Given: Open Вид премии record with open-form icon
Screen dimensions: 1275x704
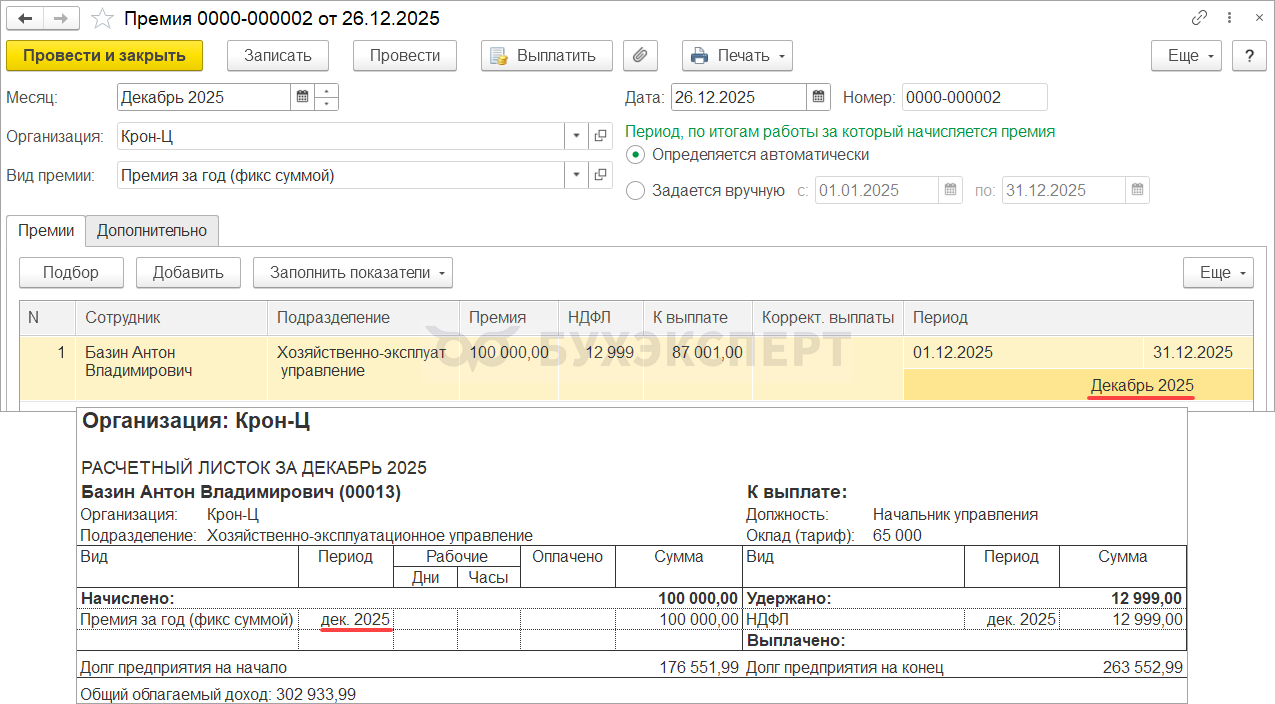Looking at the screenshot, I should pyautogui.click(x=600, y=175).
